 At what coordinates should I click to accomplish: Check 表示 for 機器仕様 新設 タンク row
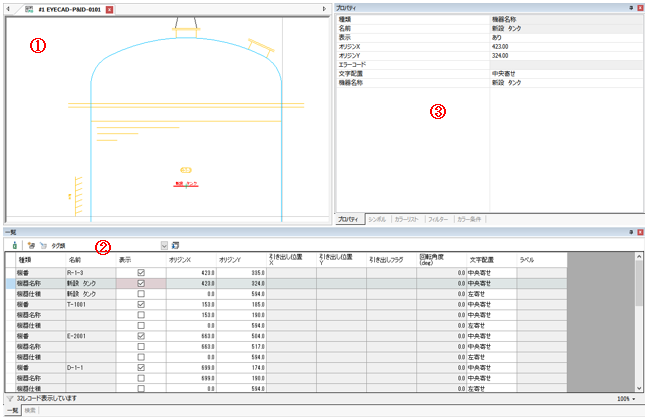tap(141, 294)
